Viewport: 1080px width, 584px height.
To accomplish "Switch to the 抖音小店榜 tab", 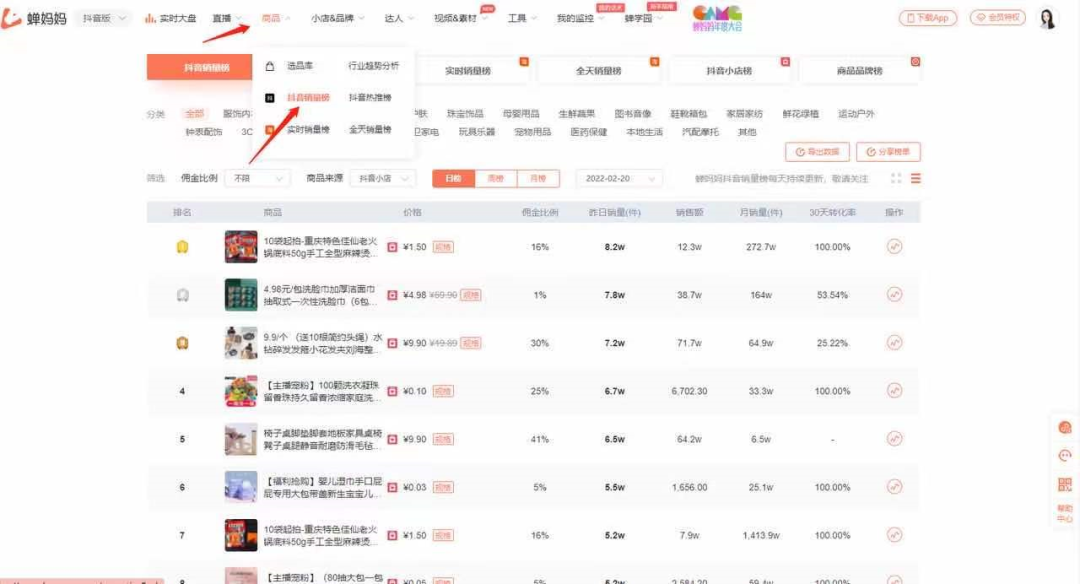I will (729, 70).
